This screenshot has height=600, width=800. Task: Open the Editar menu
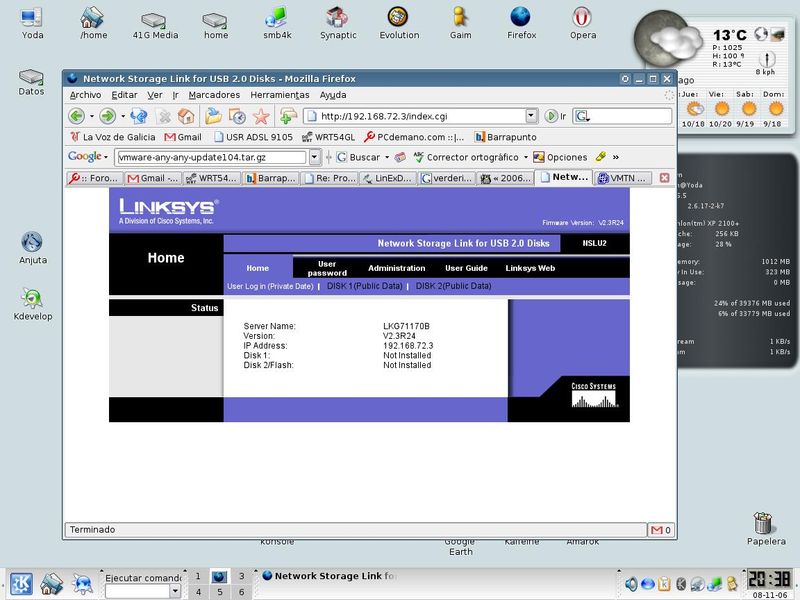124,95
